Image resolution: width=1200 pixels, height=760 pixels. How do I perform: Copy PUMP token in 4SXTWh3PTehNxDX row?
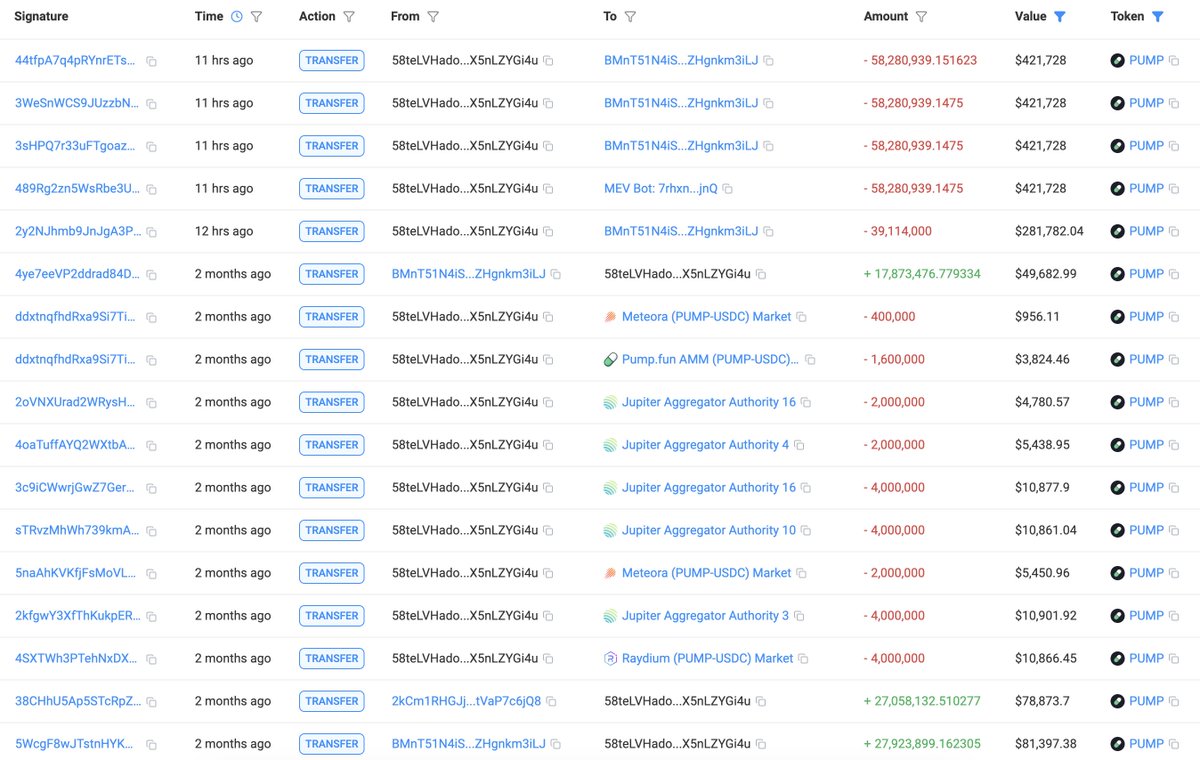(1174, 659)
